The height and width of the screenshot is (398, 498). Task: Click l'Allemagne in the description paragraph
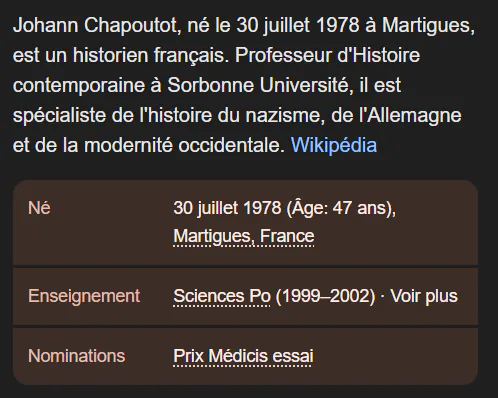[410, 115]
